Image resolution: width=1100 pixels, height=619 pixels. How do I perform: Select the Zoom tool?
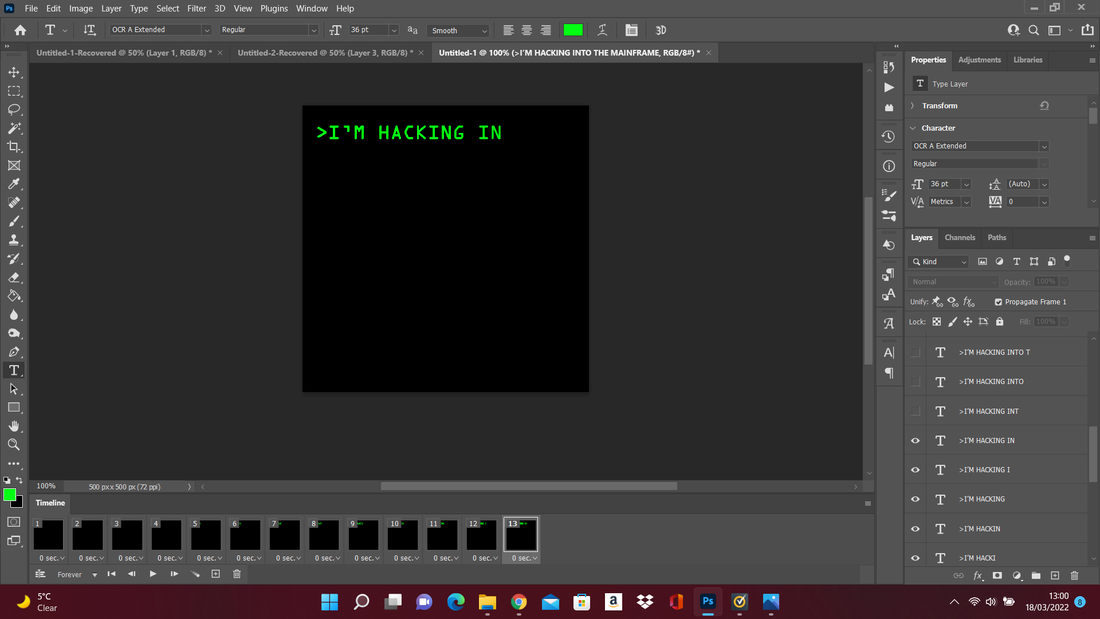pos(14,445)
